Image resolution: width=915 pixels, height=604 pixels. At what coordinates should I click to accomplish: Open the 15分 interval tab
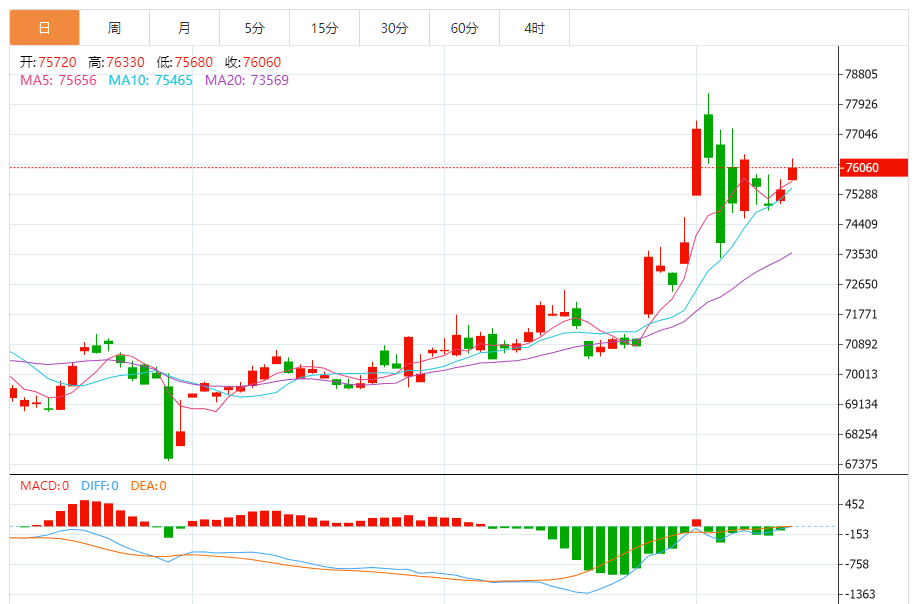pyautogui.click(x=324, y=27)
